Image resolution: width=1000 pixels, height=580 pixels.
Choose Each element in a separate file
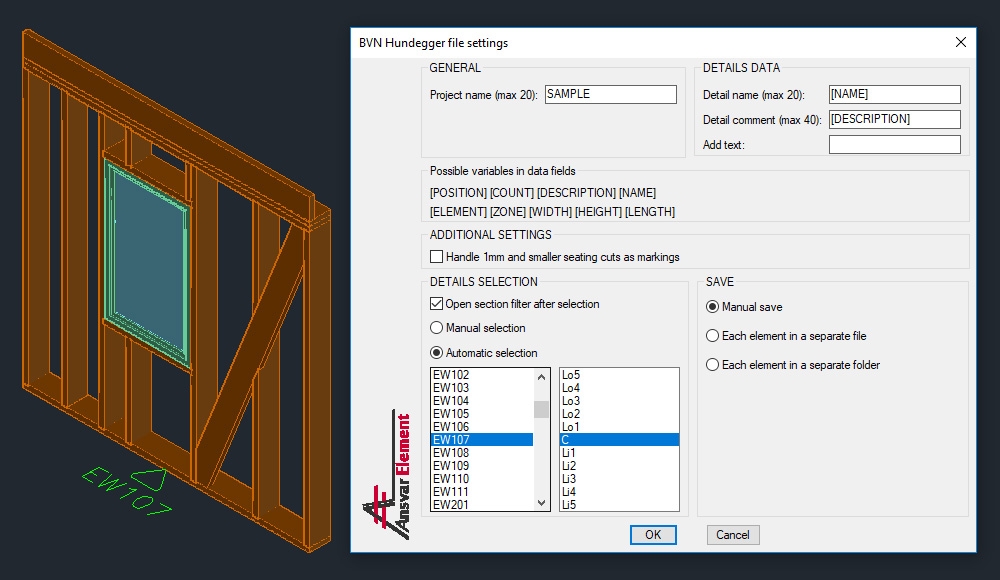coord(712,336)
